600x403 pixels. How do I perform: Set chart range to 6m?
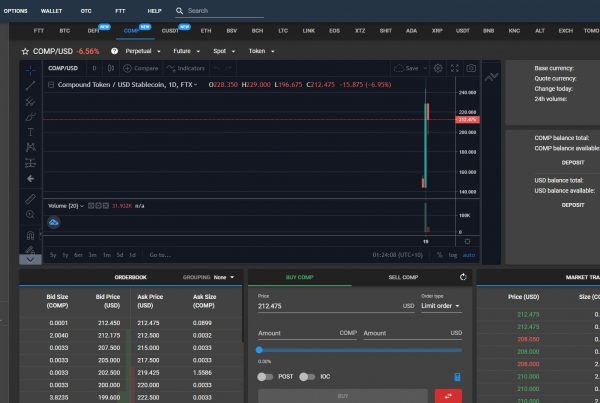78,255
